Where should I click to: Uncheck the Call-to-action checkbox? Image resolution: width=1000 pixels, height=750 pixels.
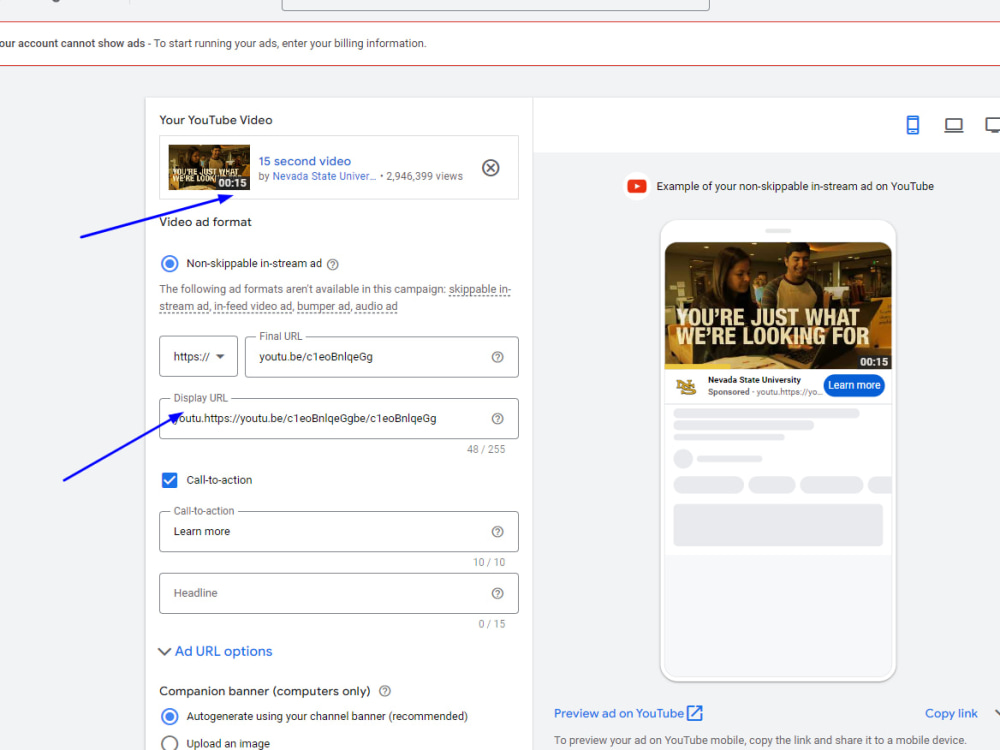(170, 480)
